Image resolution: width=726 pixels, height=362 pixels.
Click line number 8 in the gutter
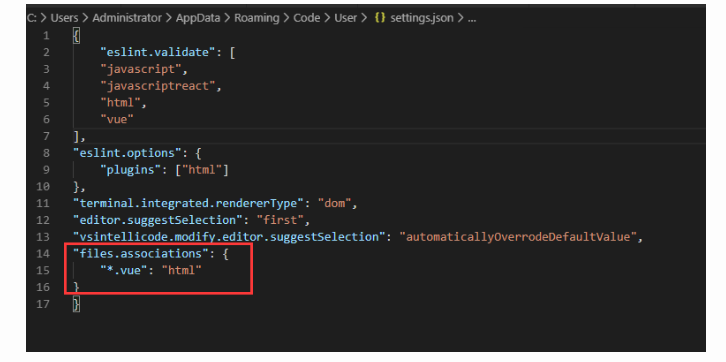point(46,153)
